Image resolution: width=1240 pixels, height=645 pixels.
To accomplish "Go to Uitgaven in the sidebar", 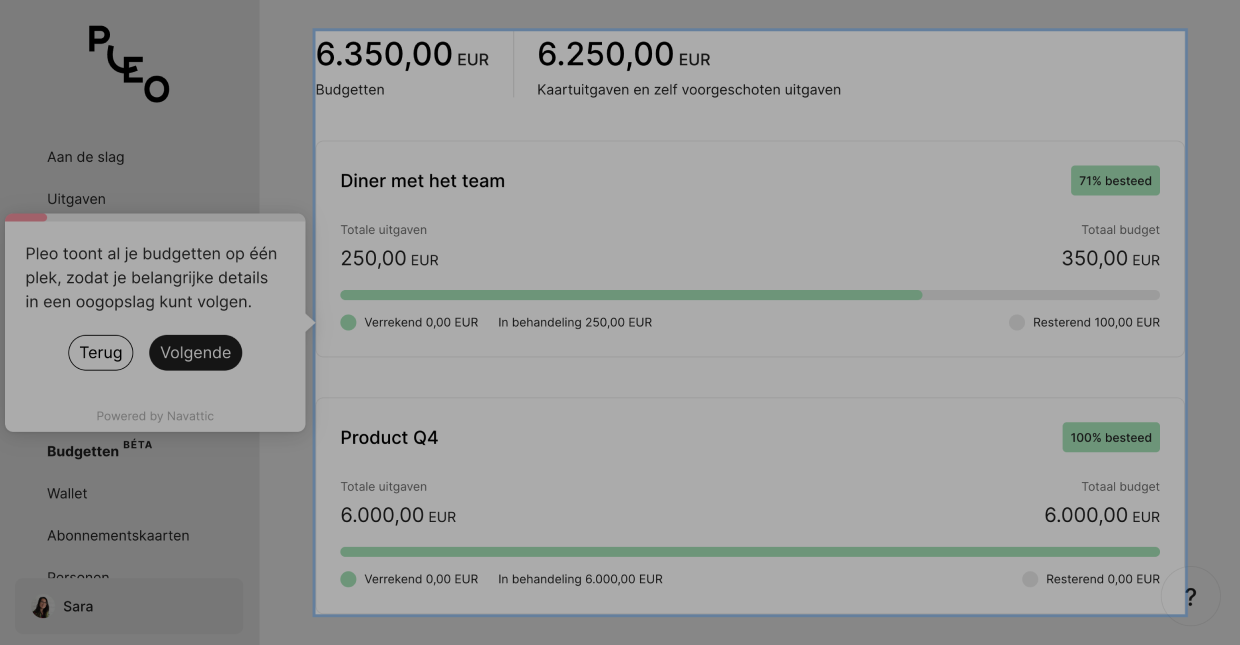I will click(76, 199).
